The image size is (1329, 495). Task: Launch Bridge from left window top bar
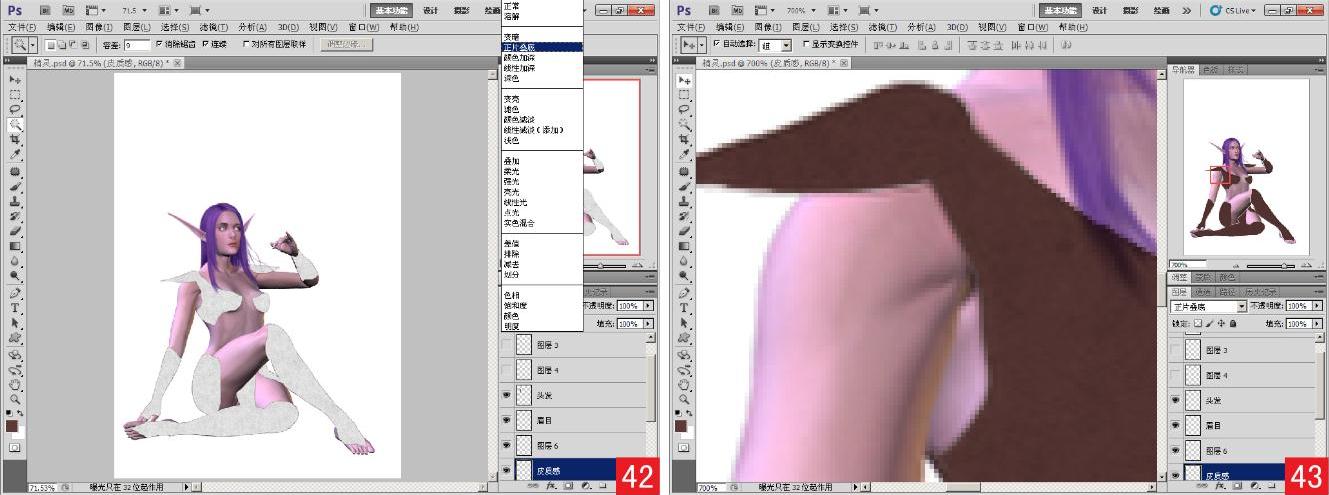click(45, 10)
